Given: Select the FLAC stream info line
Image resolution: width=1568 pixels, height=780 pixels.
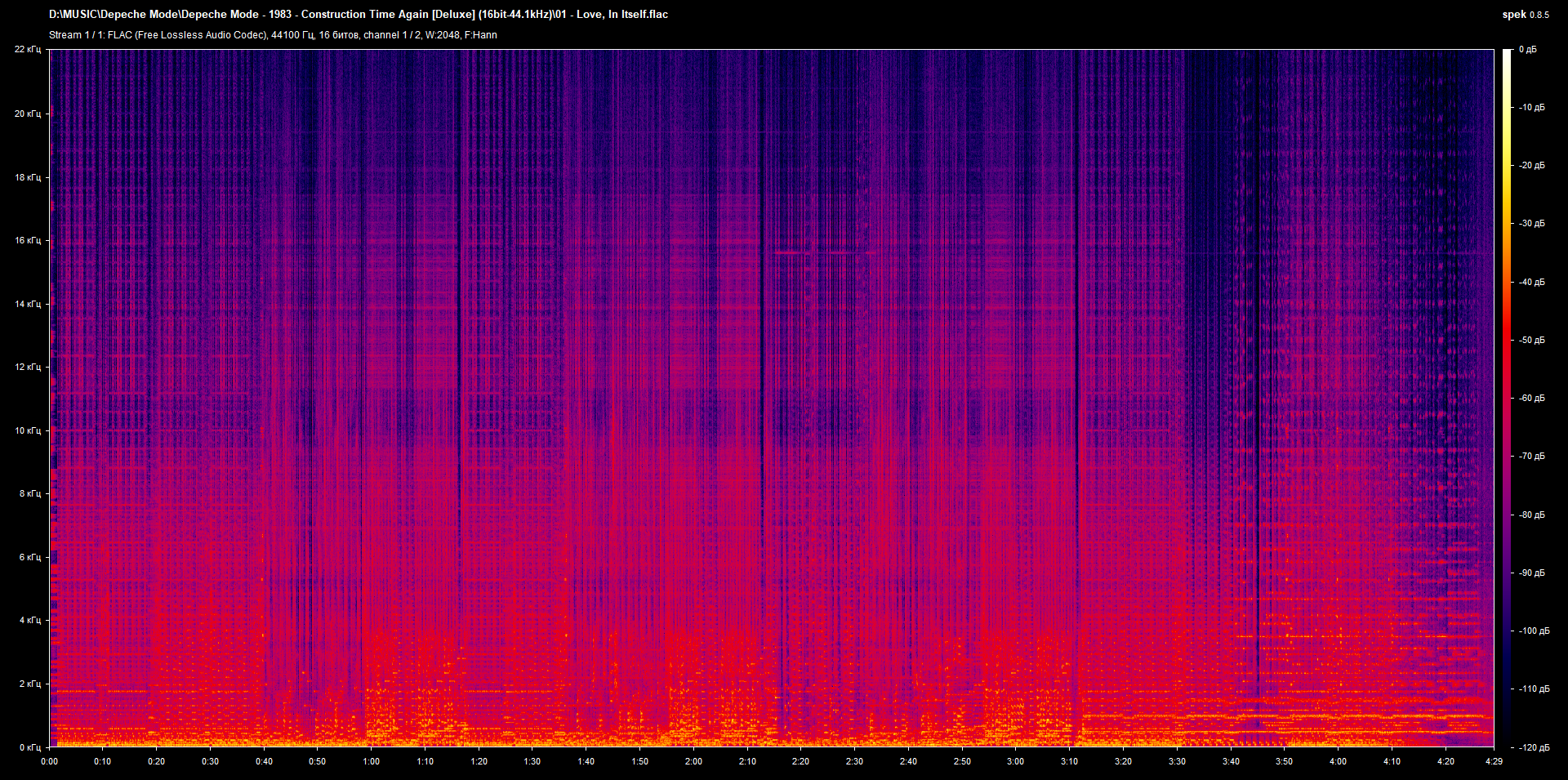Looking at the screenshot, I should click(x=274, y=35).
